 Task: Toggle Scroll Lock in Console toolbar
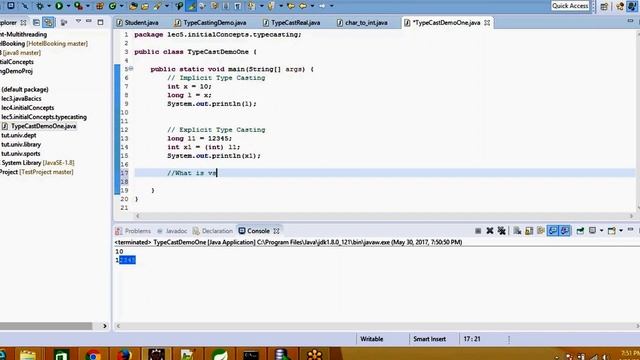[x=529, y=231]
